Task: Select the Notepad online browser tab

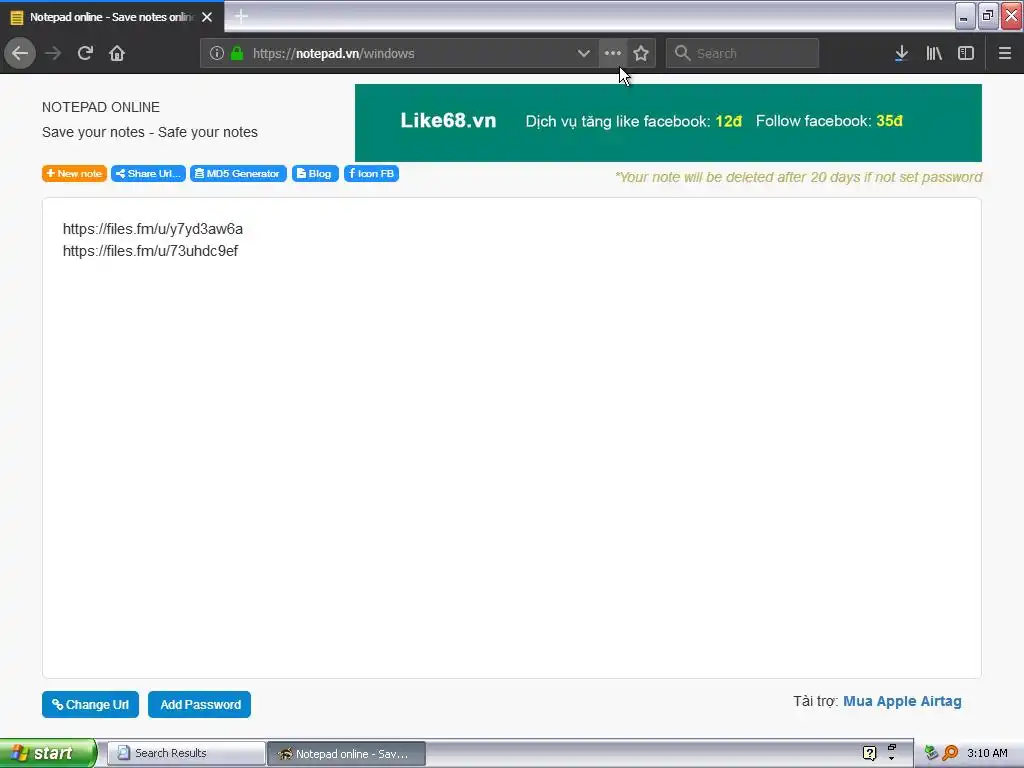Action: click(x=112, y=17)
